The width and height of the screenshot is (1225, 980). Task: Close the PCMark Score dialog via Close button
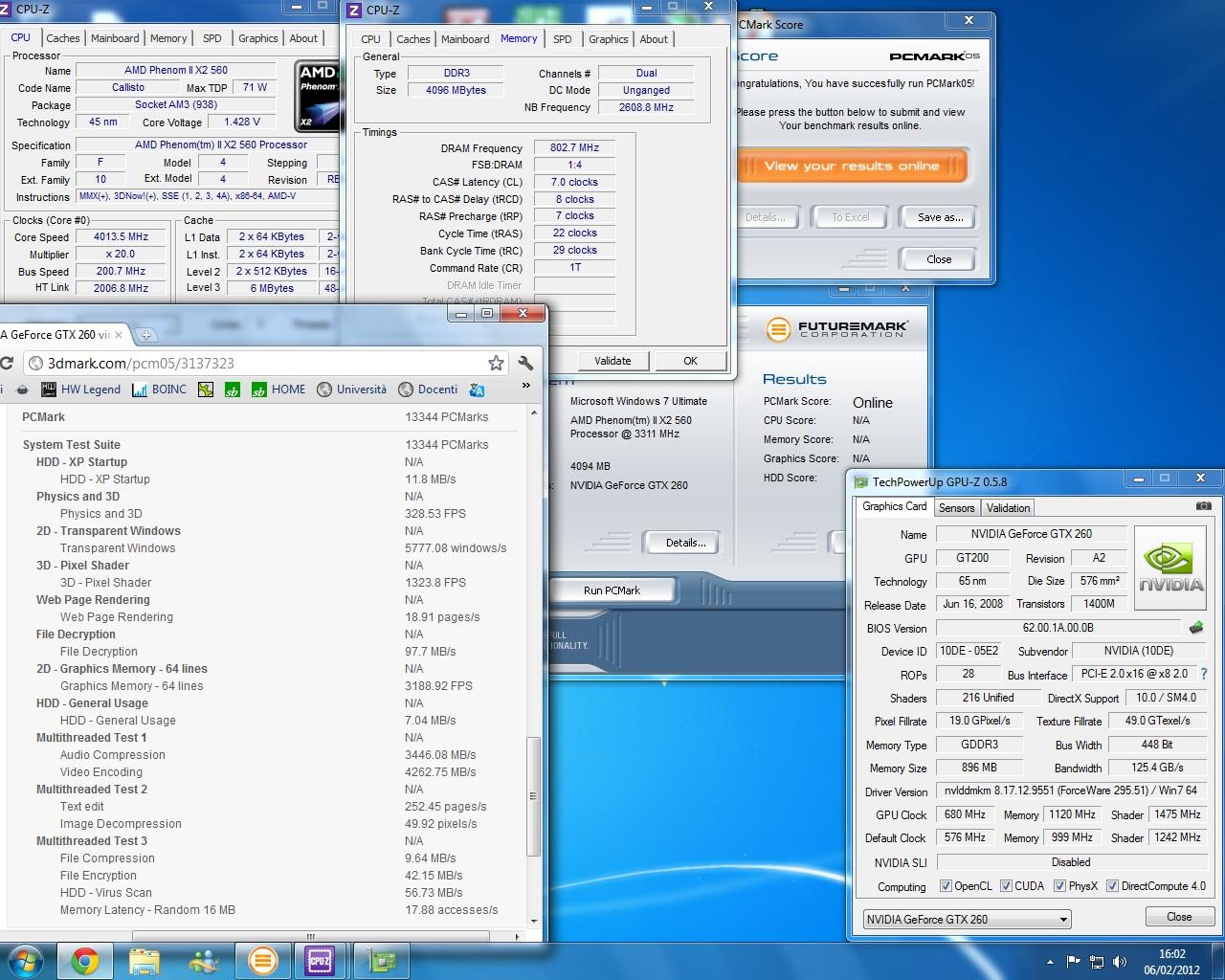[x=939, y=259]
